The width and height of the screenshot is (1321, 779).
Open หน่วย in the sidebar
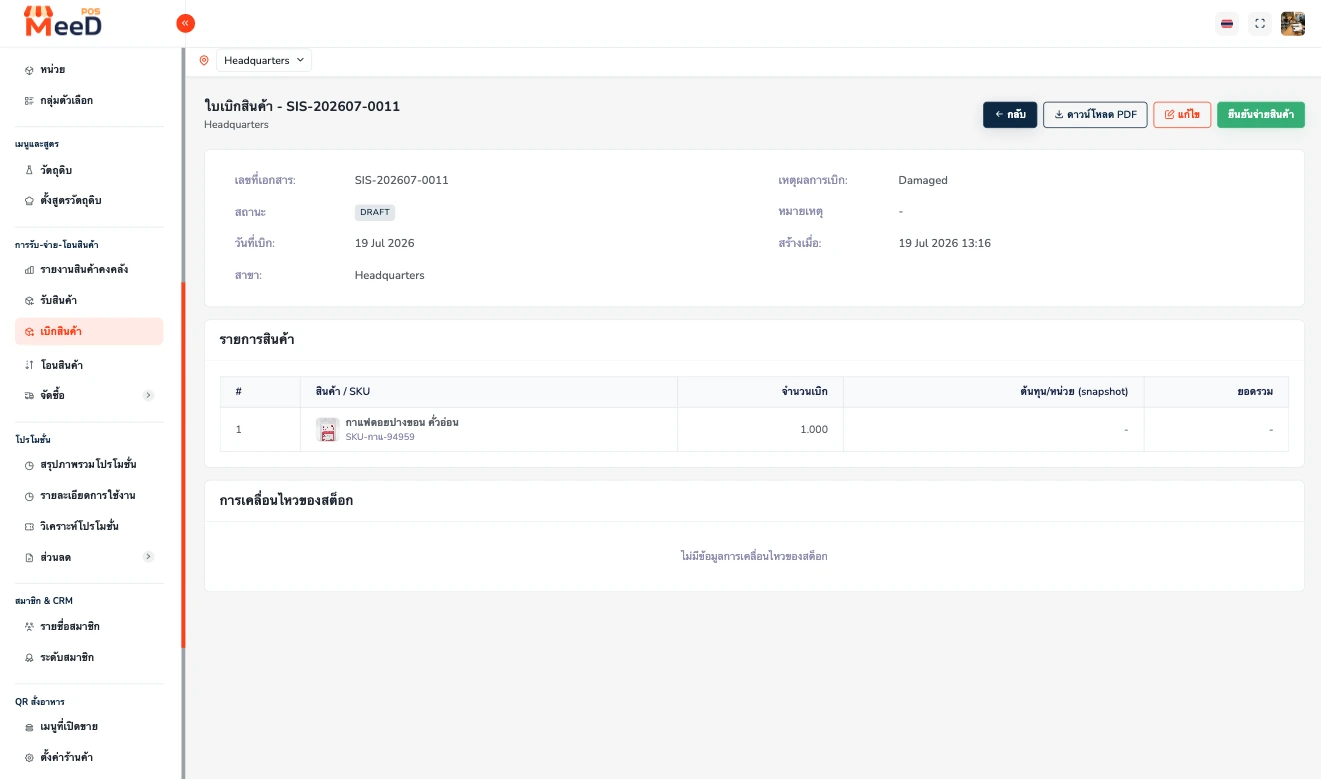pyautogui.click(x=89, y=70)
